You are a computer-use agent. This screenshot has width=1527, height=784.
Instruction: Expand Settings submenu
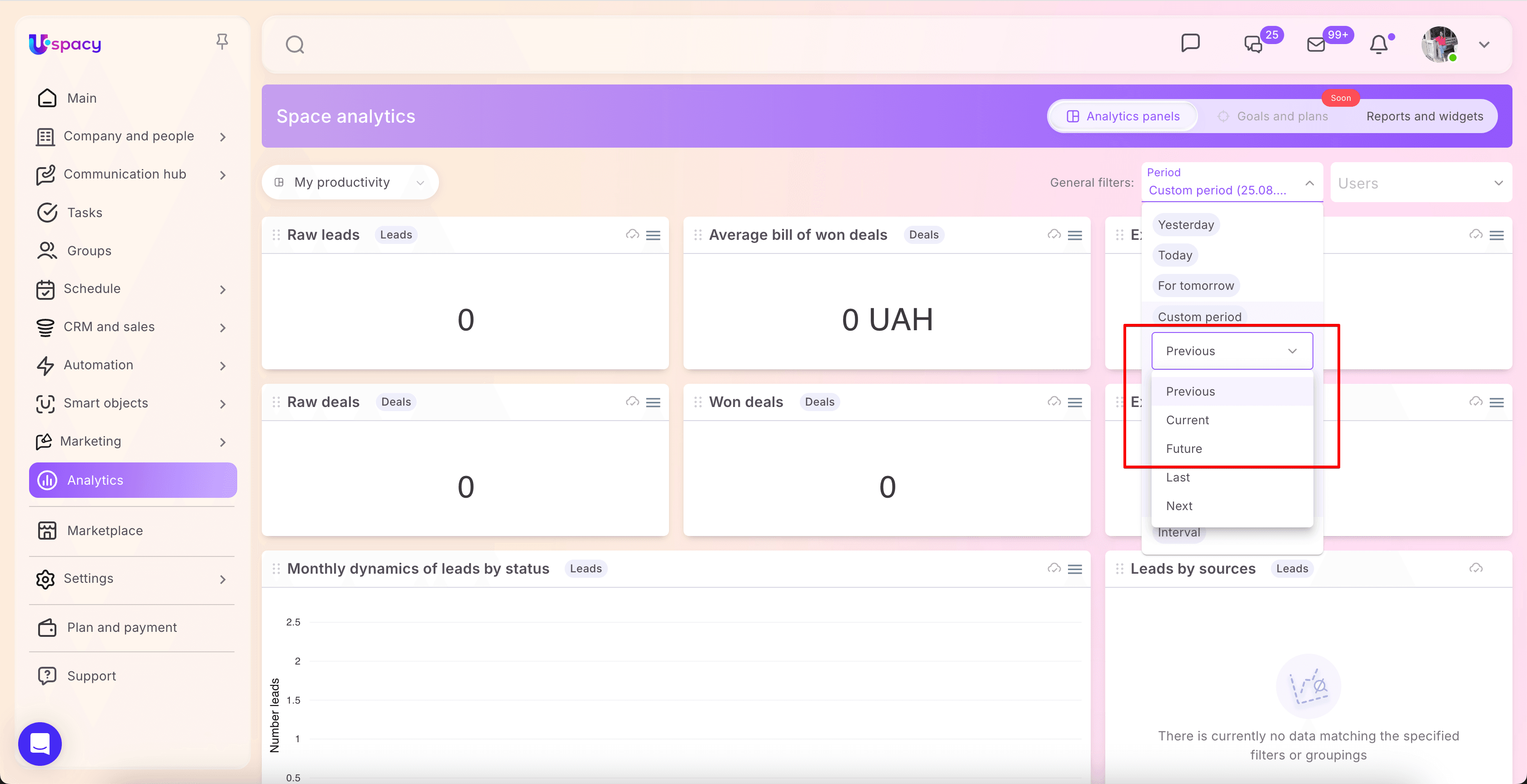click(x=223, y=579)
